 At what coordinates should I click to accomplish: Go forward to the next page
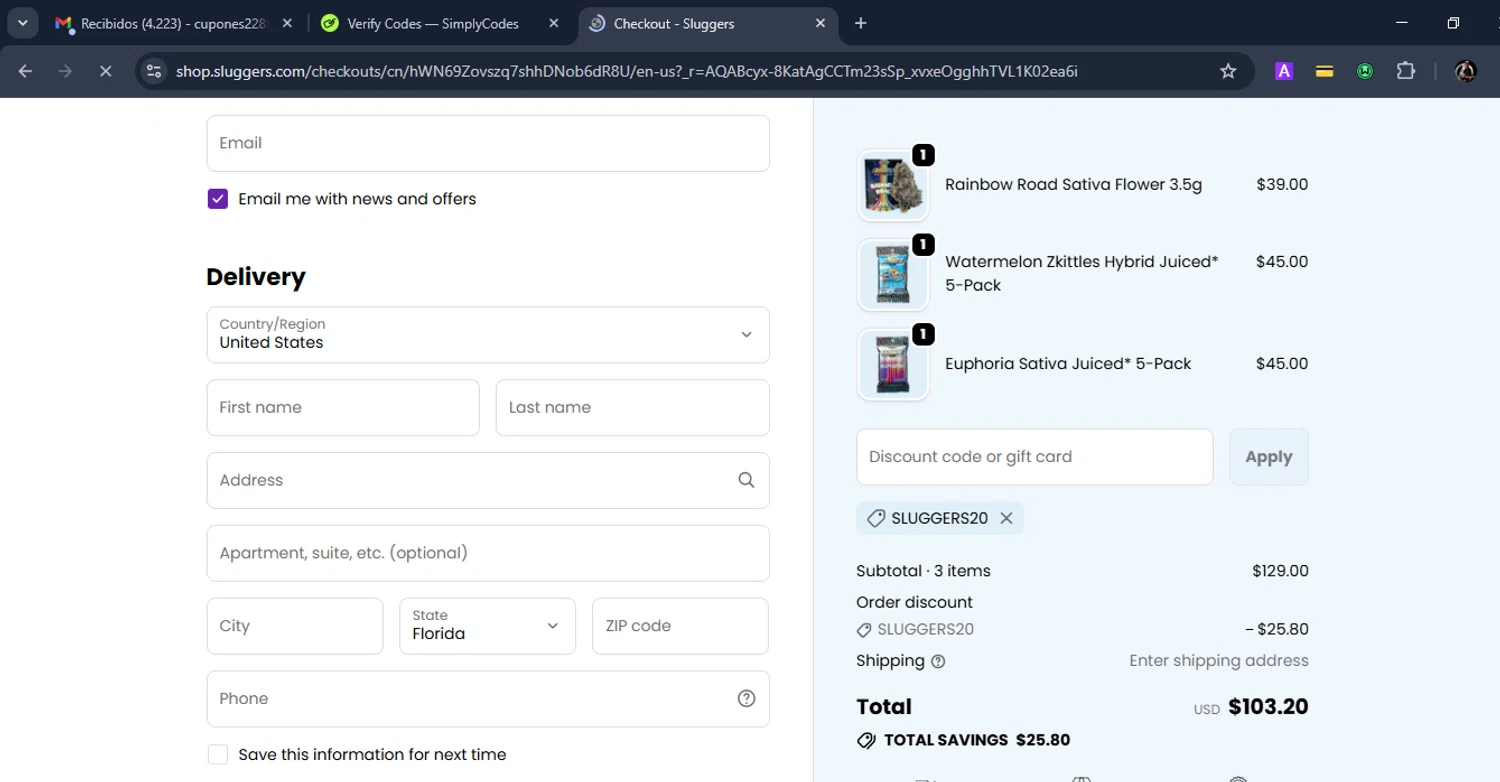click(x=66, y=71)
